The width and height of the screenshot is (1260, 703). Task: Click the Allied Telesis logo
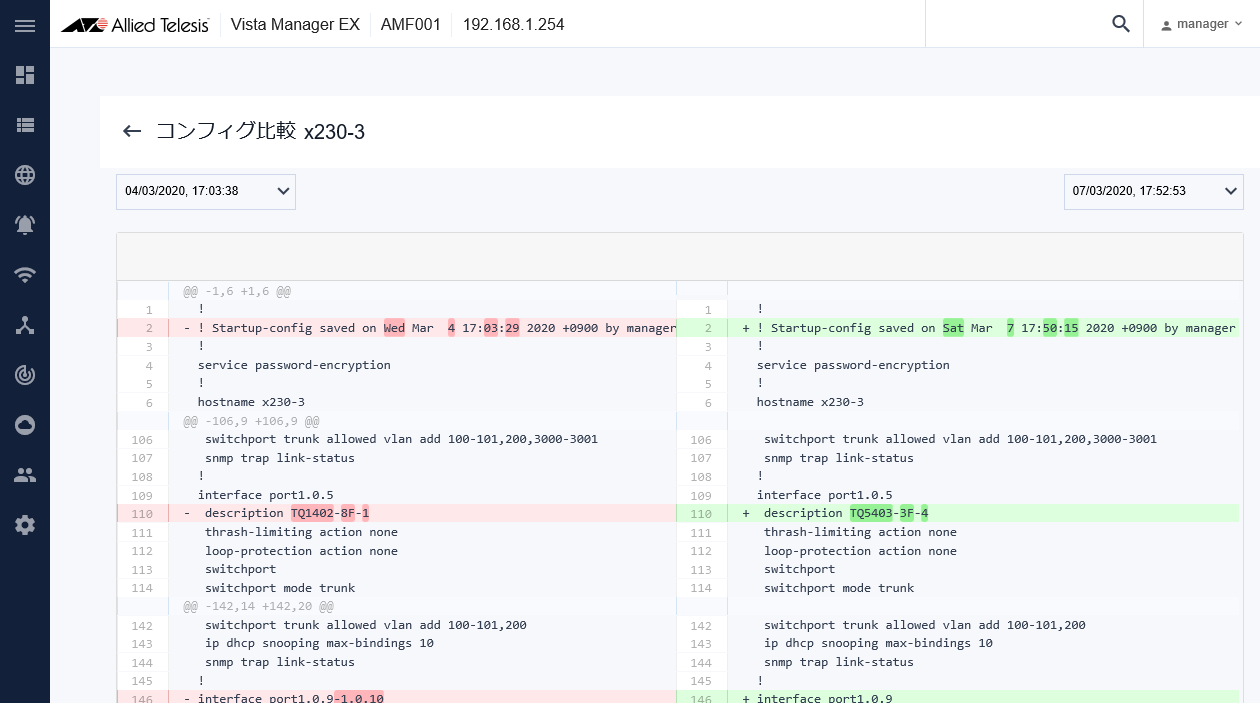point(135,25)
